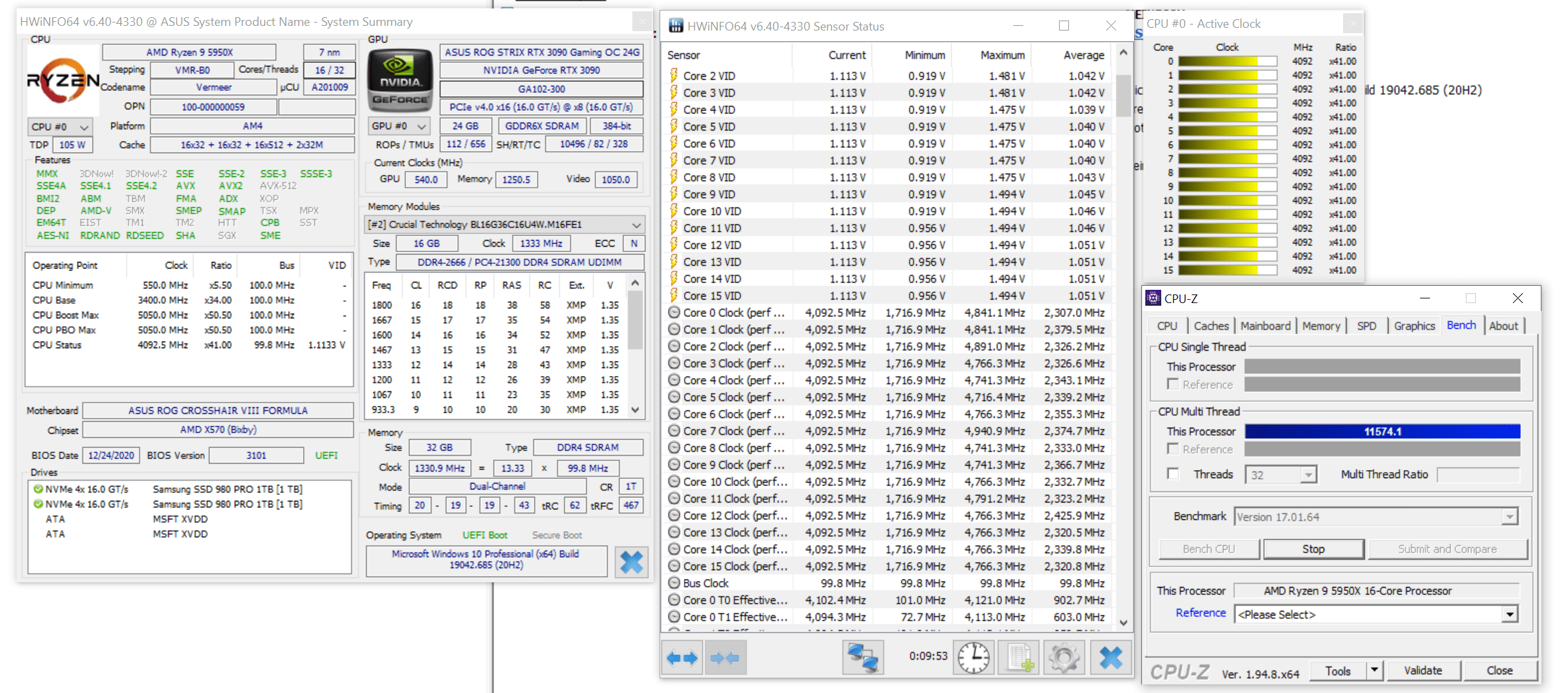The image size is (1568, 693).
Task: Click the Tools dropdown arrow in CPU-Z
Action: pyautogui.click(x=1374, y=671)
